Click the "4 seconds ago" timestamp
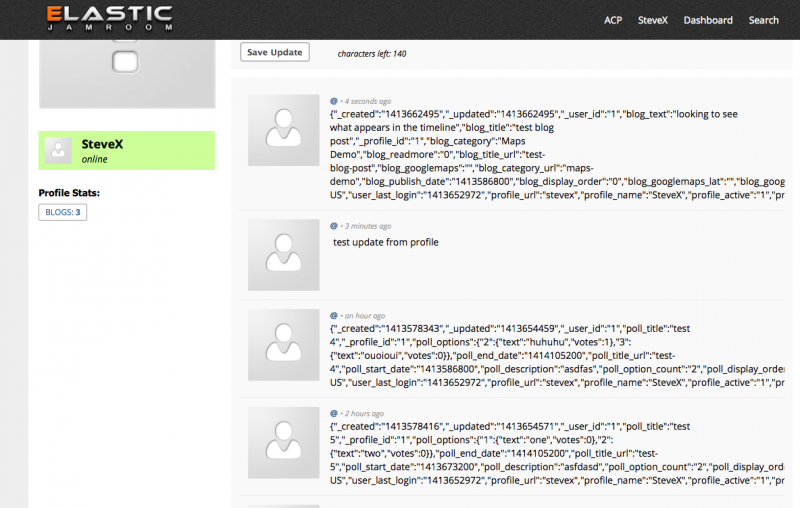 pos(368,101)
